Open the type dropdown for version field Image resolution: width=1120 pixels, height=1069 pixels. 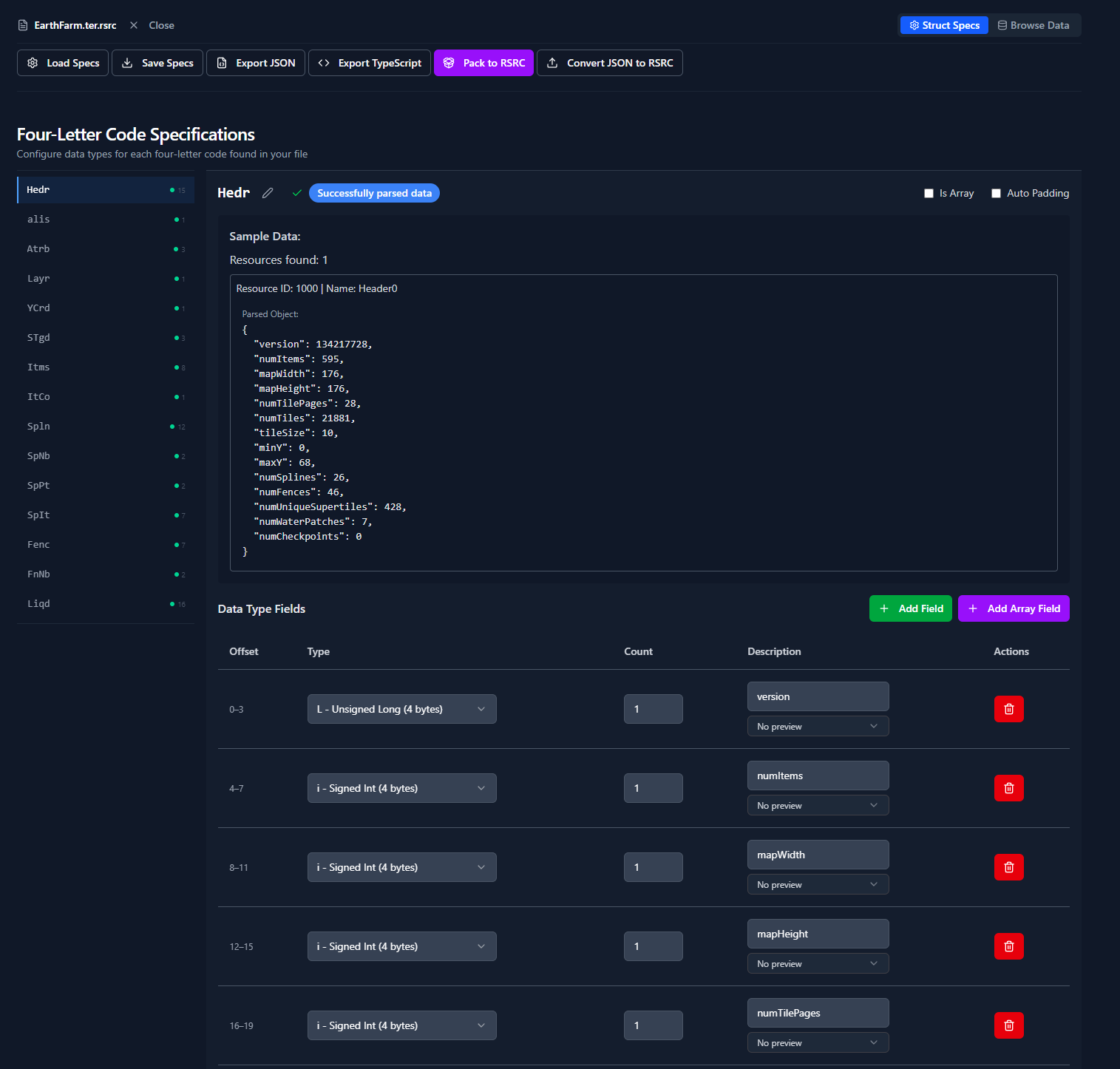click(x=401, y=709)
